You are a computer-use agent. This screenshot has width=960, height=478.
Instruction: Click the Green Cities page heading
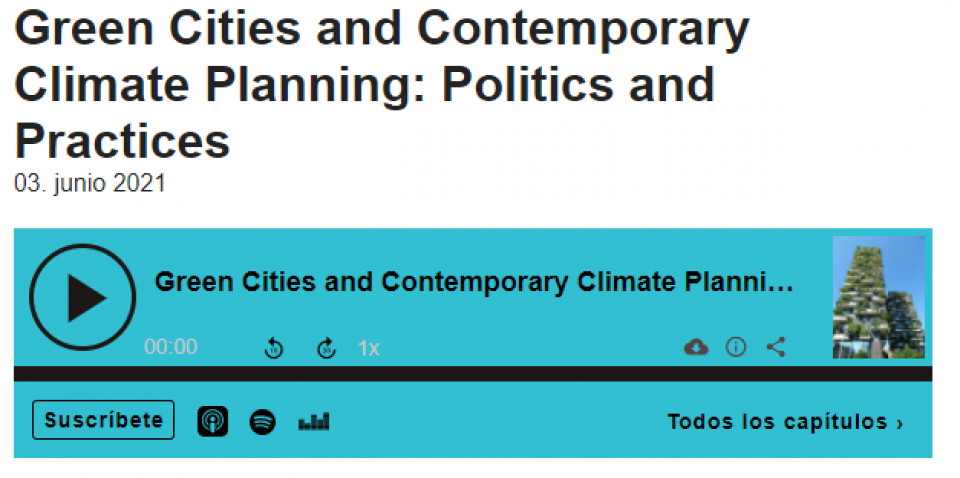(x=381, y=83)
